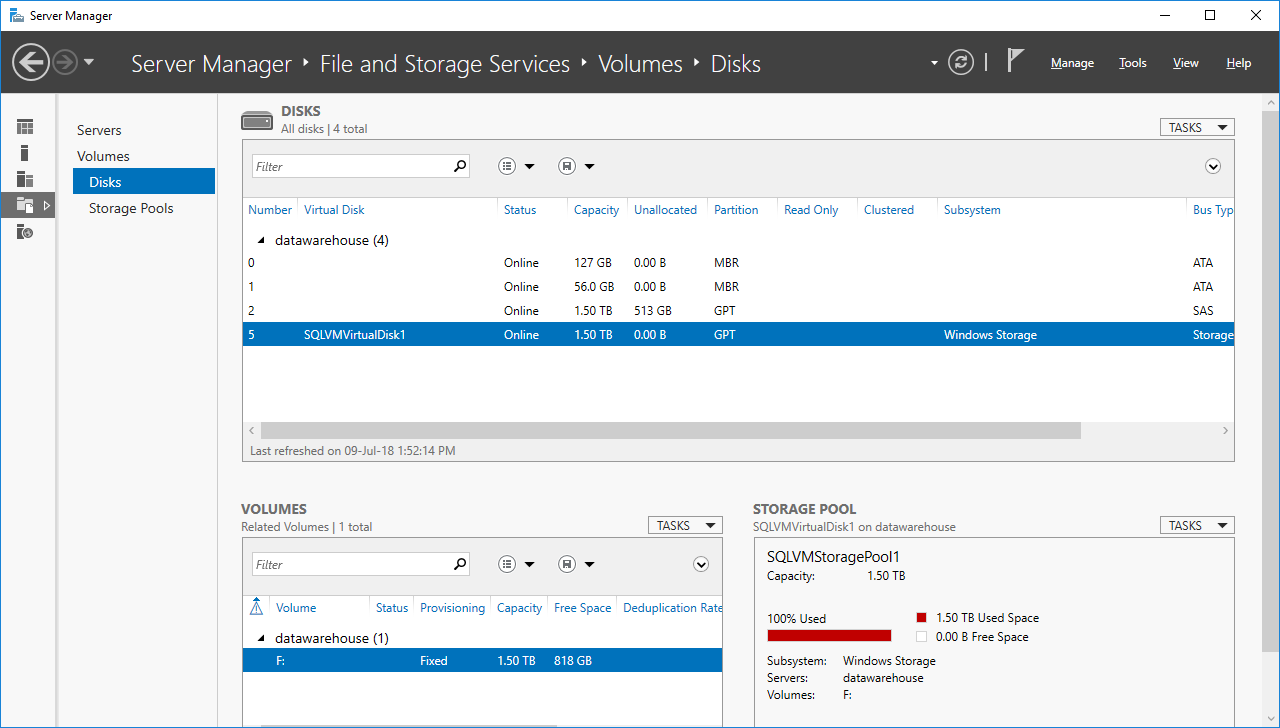The image size is (1280, 728).
Task: Sort disks by Read Only column
Action: [811, 210]
